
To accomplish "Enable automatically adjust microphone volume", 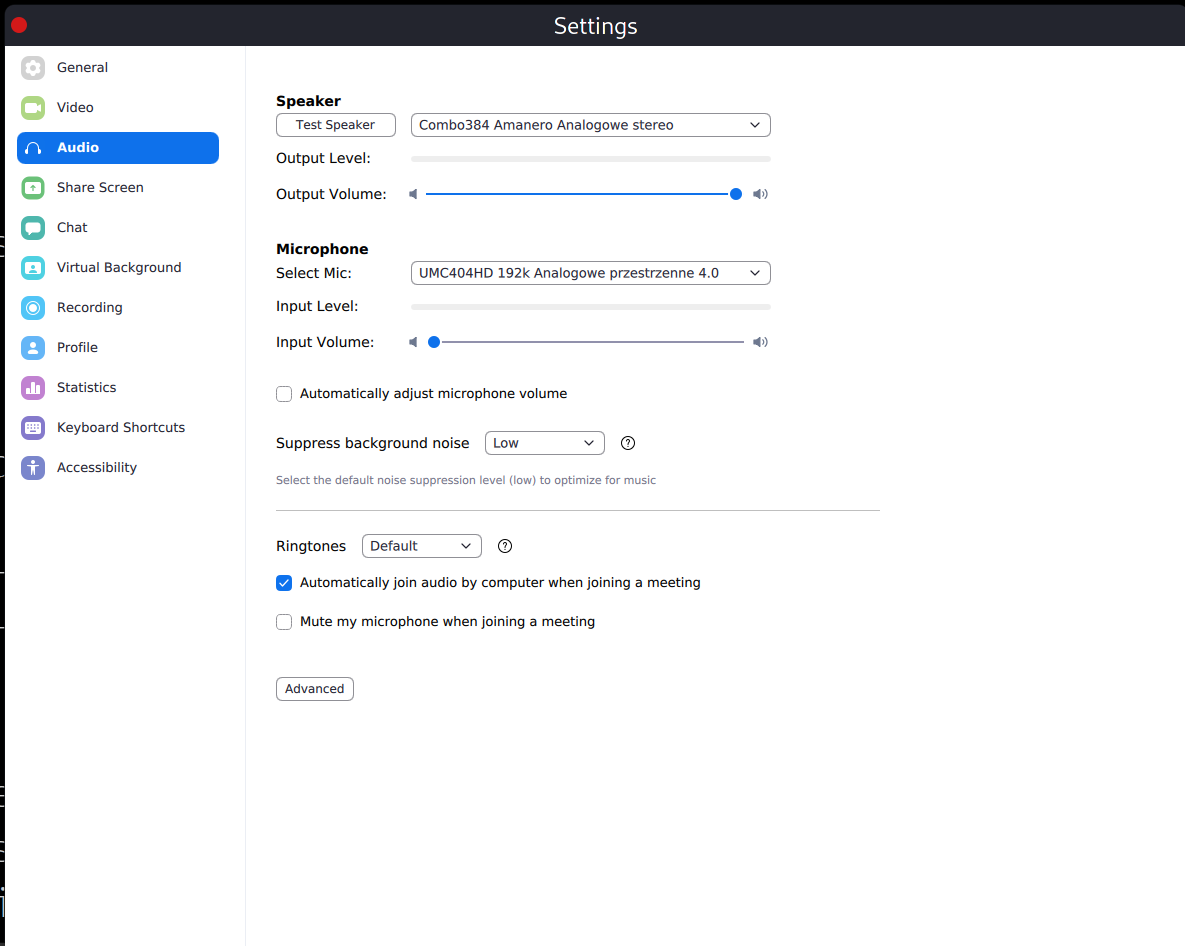I will pyautogui.click(x=284, y=394).
